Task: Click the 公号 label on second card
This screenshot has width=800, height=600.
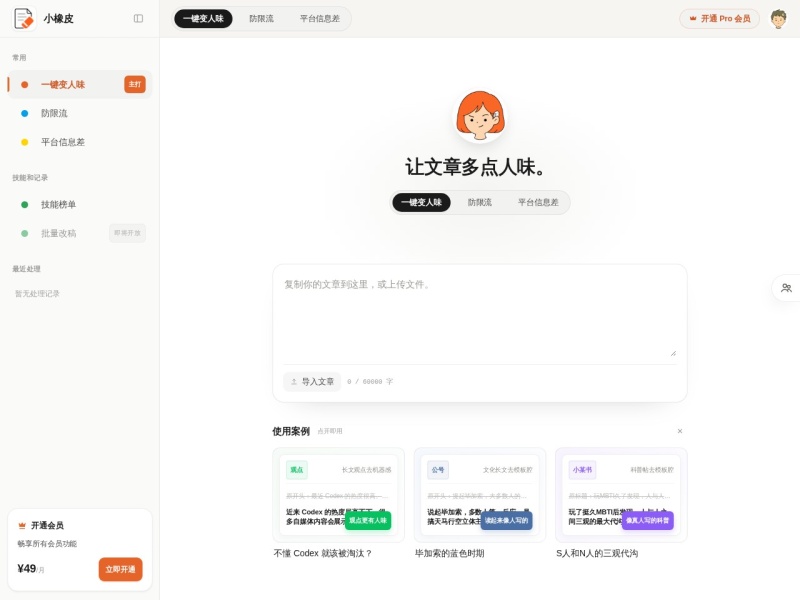Action: pos(438,470)
